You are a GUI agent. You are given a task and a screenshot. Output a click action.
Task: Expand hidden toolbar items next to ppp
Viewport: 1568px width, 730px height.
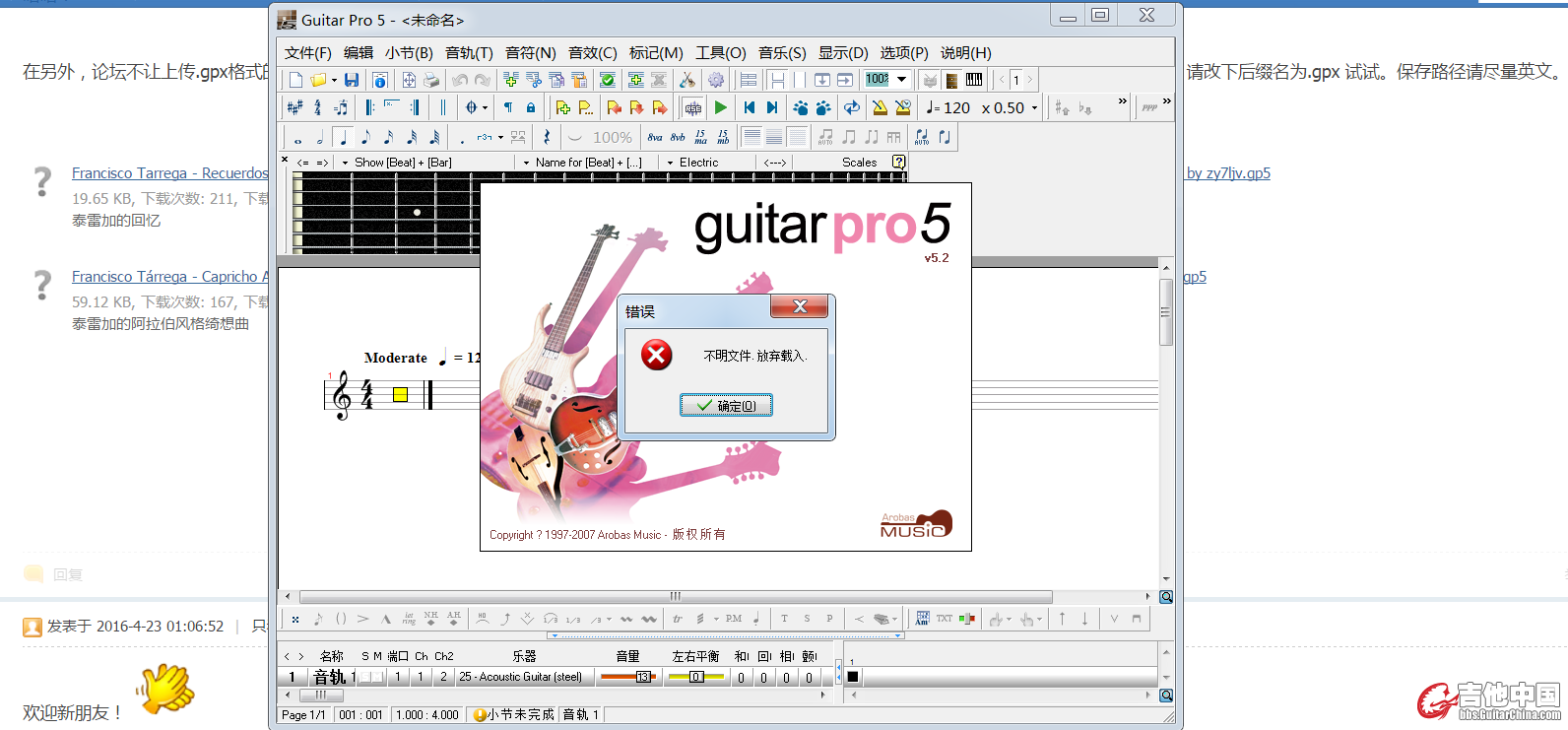pos(1166,101)
